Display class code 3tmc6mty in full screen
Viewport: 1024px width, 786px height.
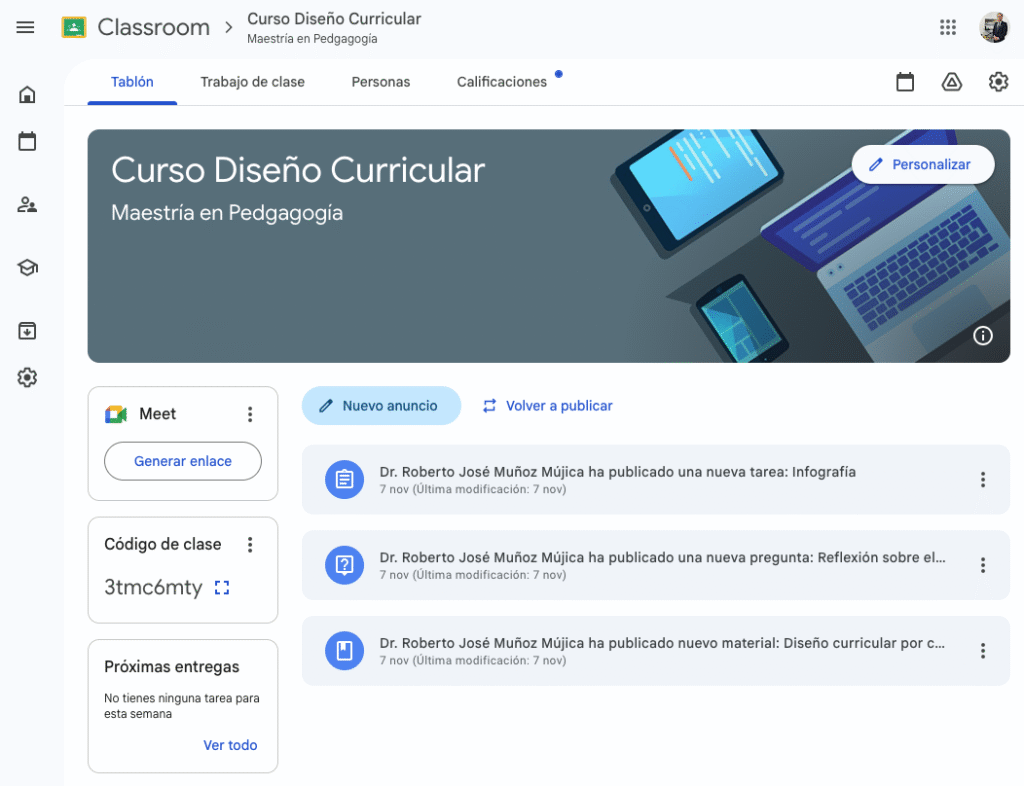(222, 588)
